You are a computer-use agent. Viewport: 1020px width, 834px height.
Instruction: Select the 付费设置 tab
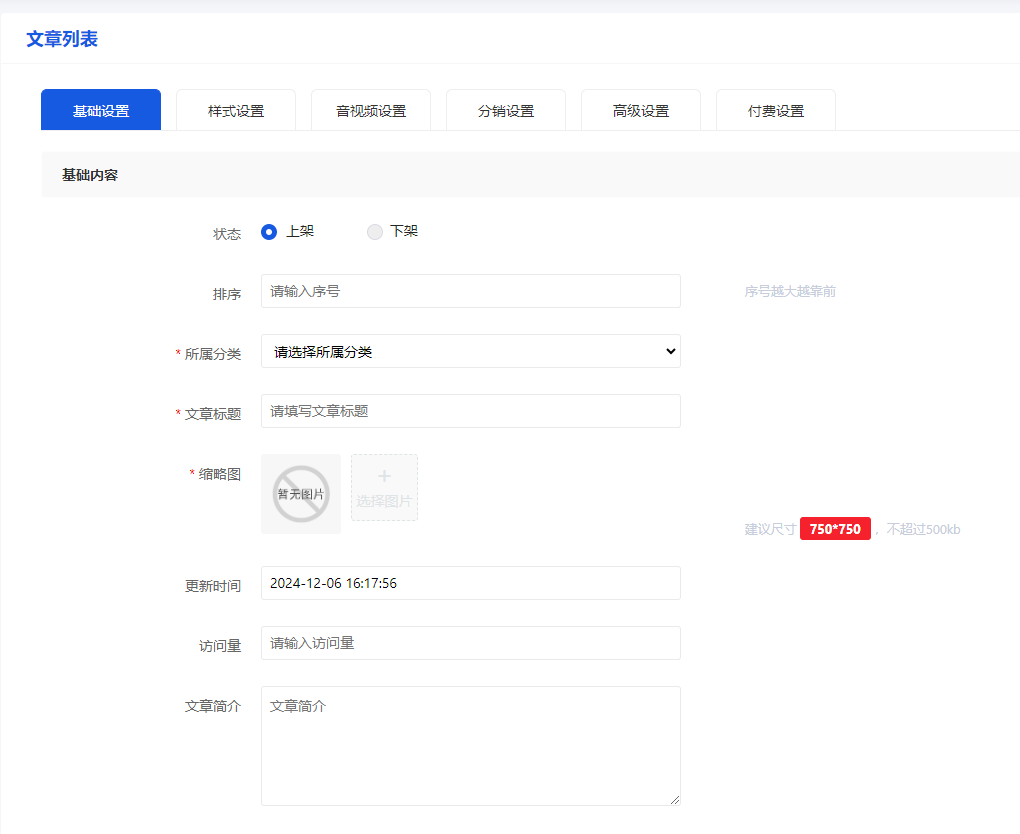click(x=776, y=111)
